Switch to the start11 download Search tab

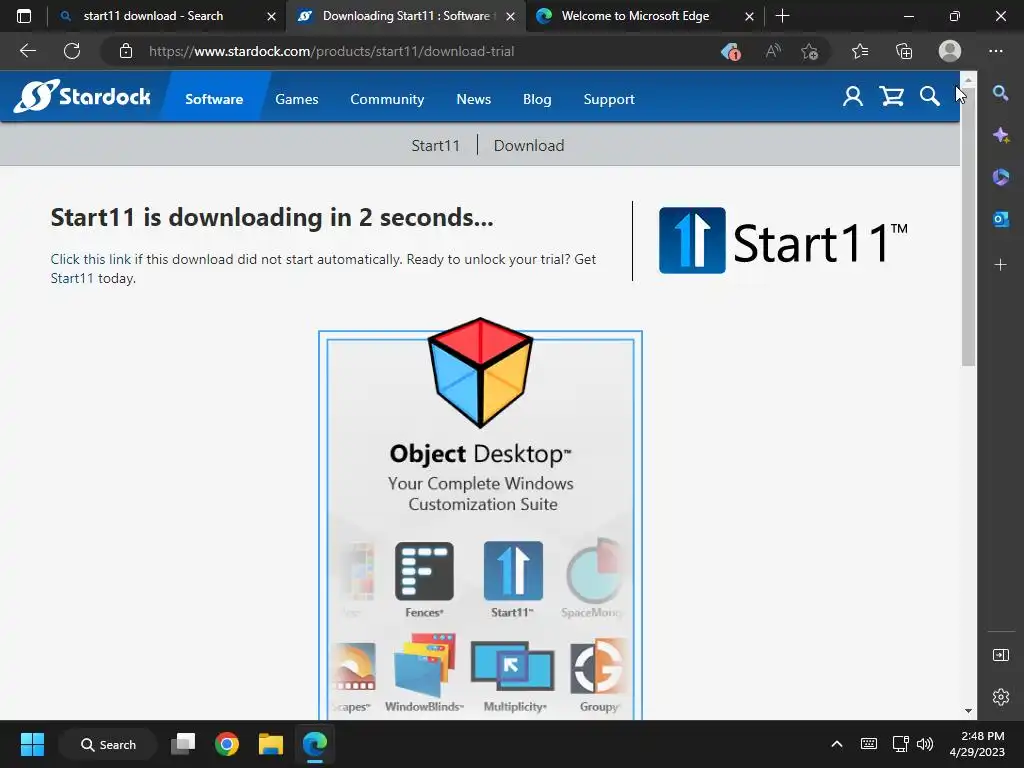153,16
